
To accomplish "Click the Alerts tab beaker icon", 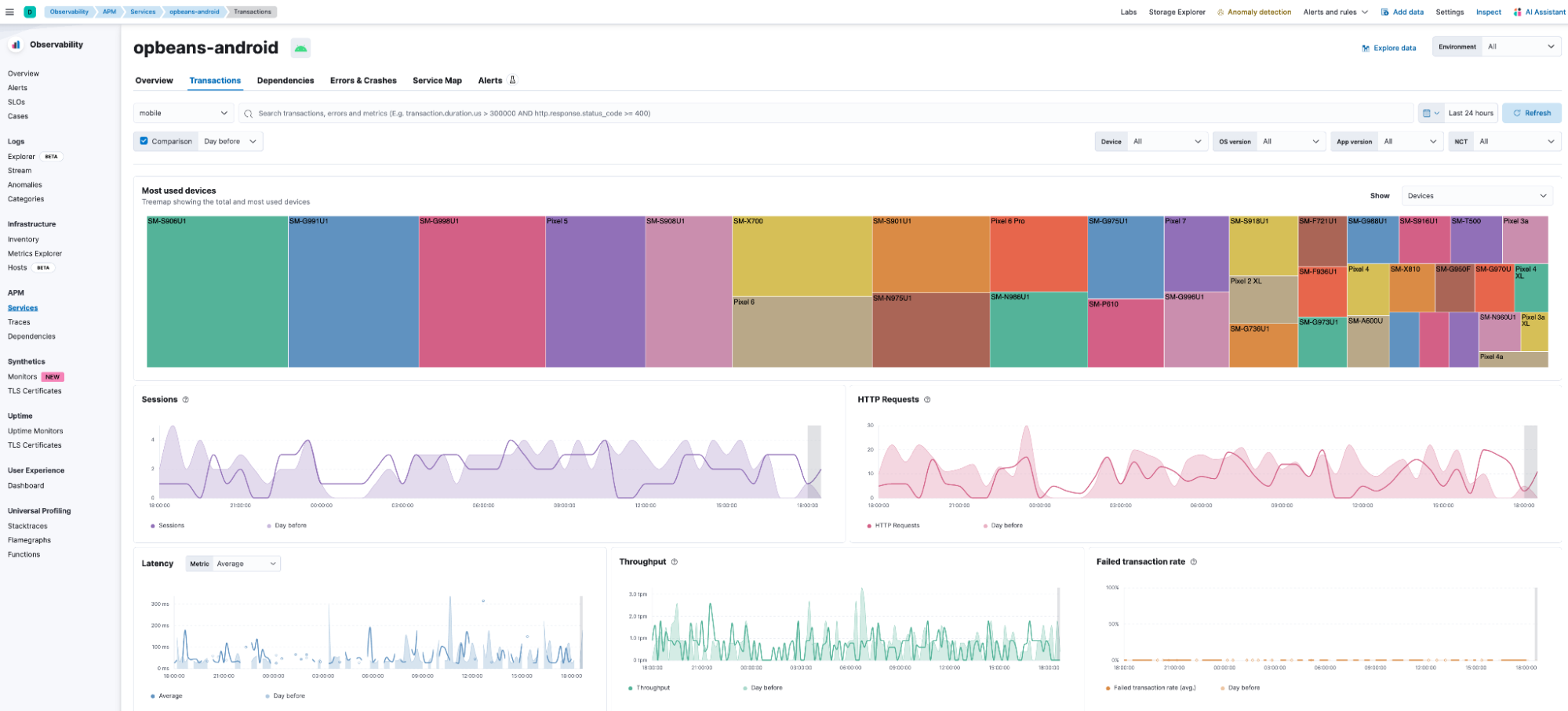I will click(x=512, y=80).
